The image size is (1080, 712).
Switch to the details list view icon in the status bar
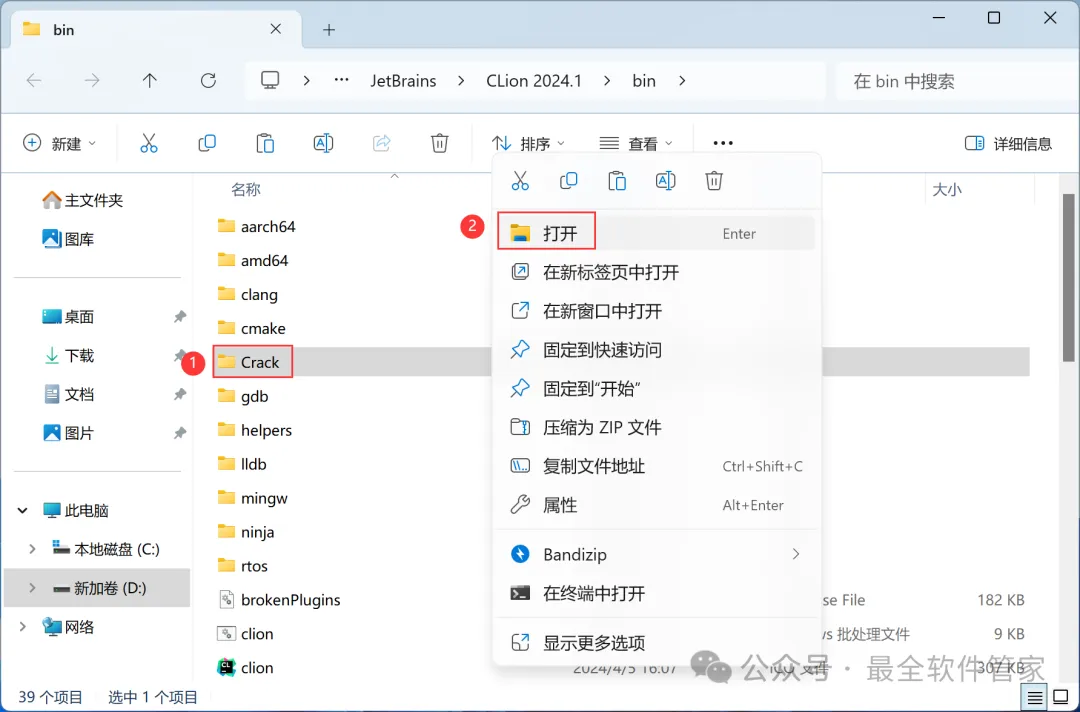click(1035, 697)
